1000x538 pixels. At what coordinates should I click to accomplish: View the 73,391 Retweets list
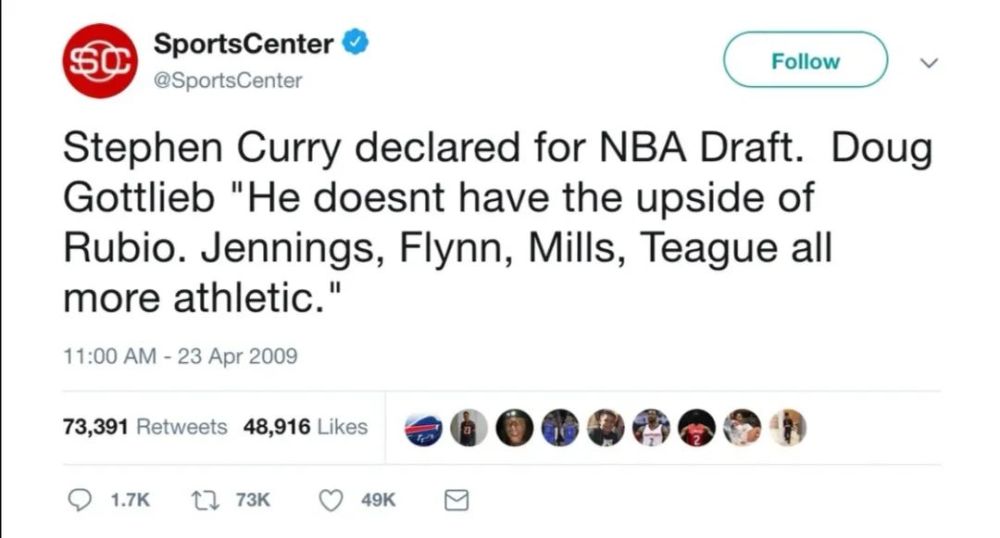tap(145, 427)
